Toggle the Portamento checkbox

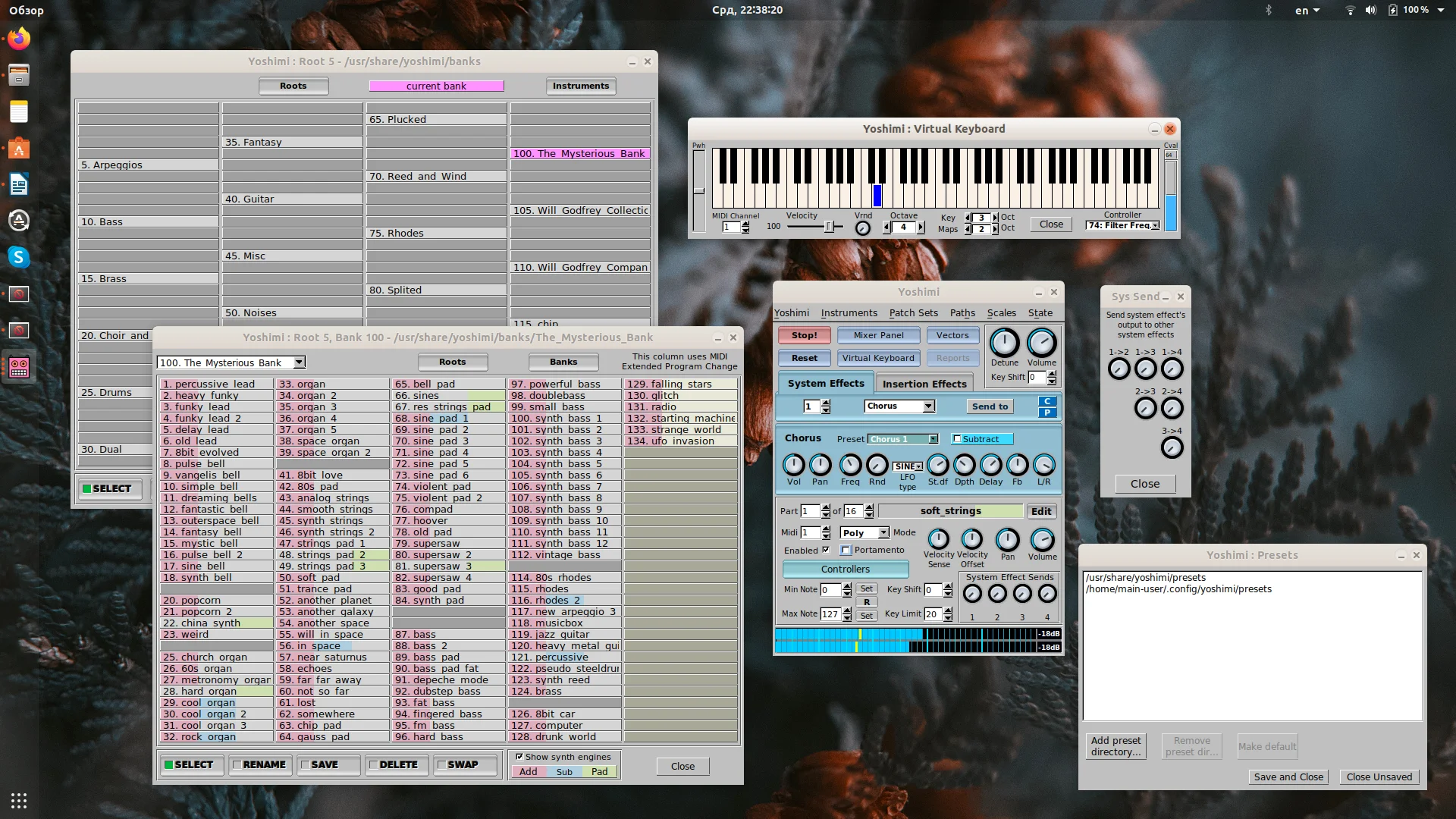(x=846, y=551)
